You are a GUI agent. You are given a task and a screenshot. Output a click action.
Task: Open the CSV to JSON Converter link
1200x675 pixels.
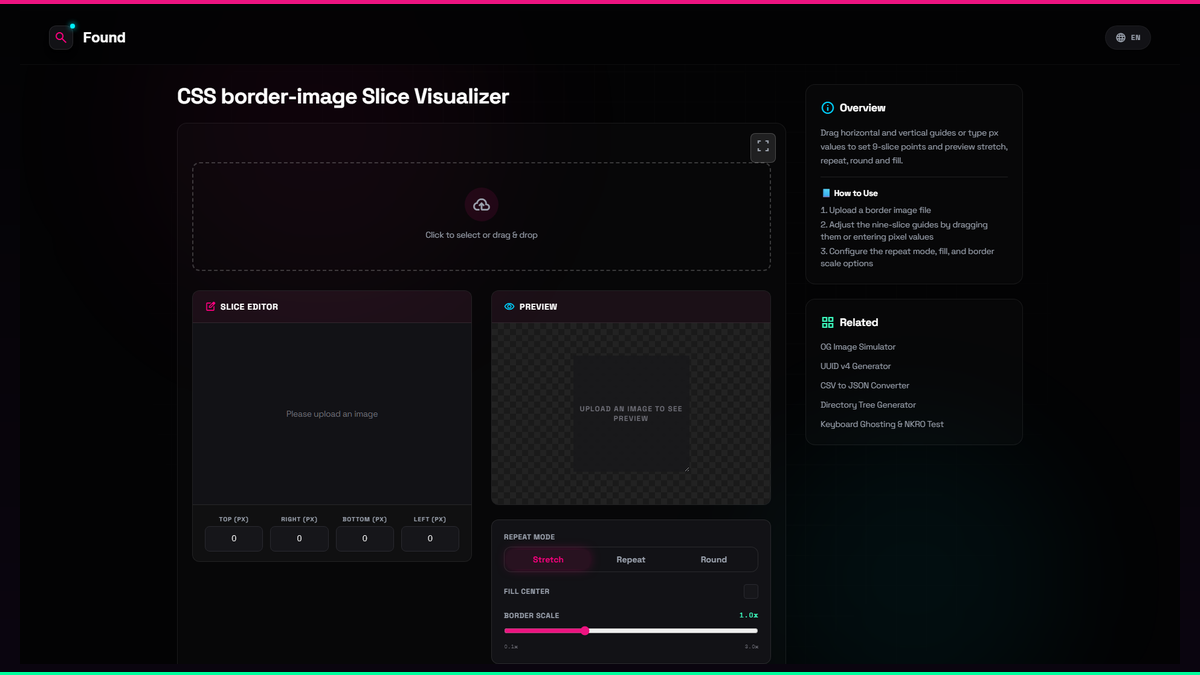tap(865, 385)
